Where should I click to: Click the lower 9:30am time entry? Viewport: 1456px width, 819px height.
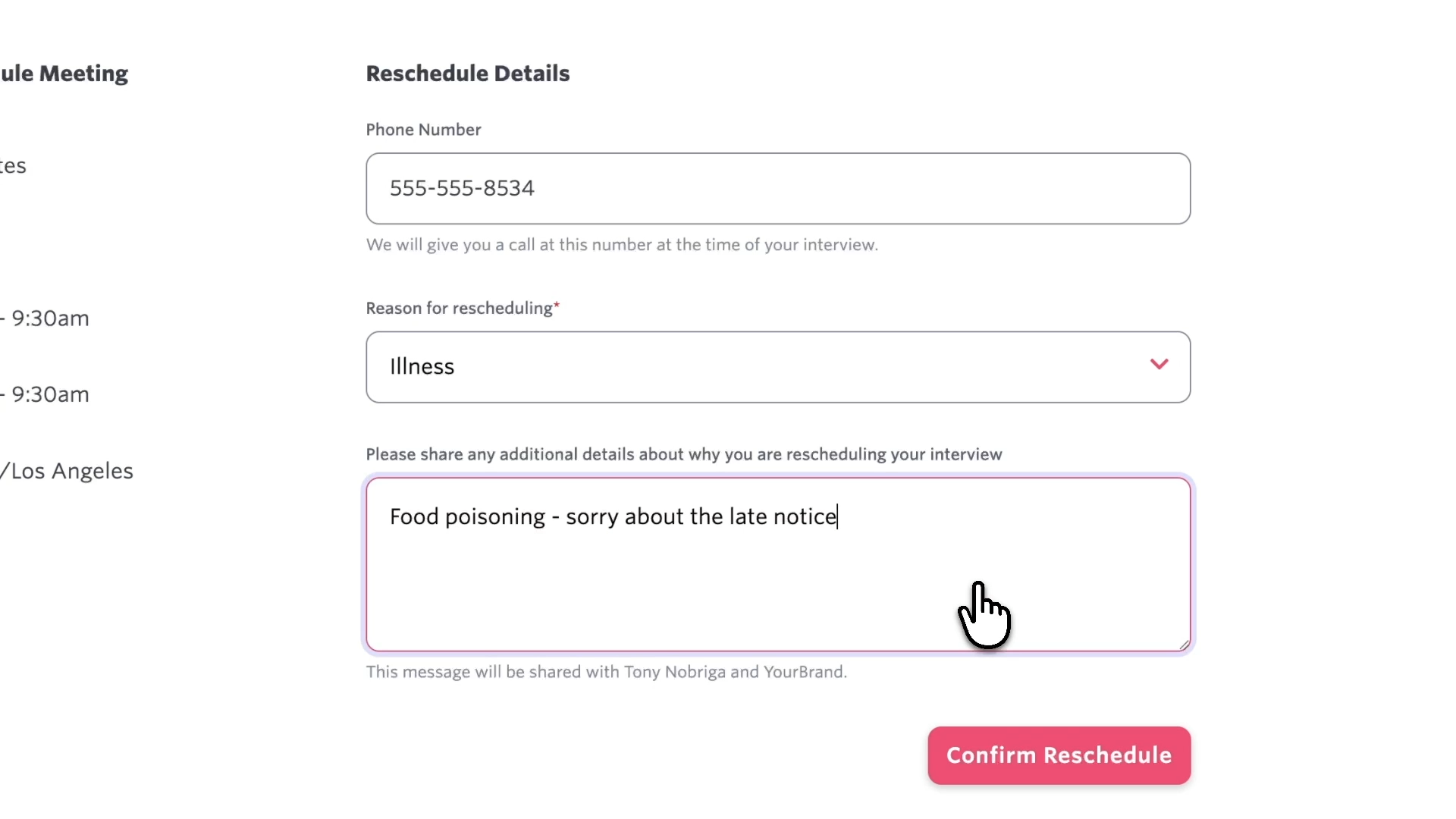49,394
